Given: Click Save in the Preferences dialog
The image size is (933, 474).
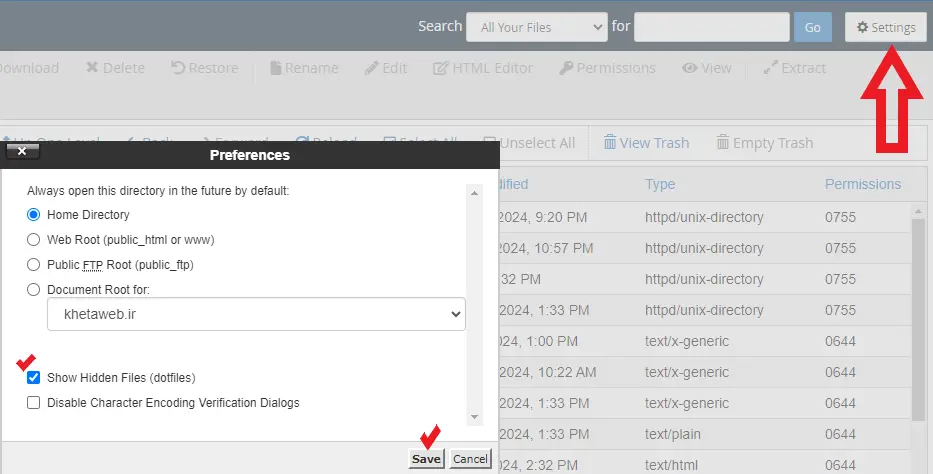Looking at the screenshot, I should click(x=426, y=459).
